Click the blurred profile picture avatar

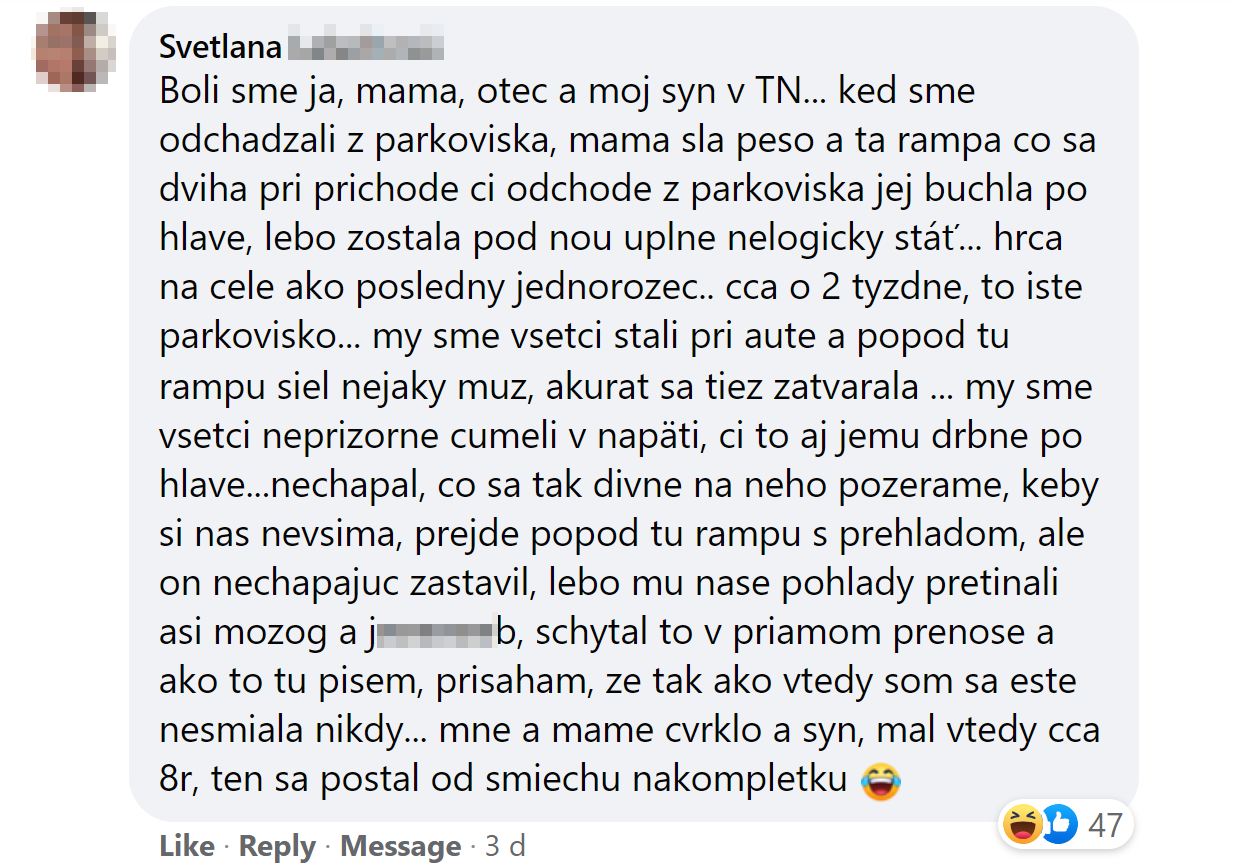coord(72,49)
